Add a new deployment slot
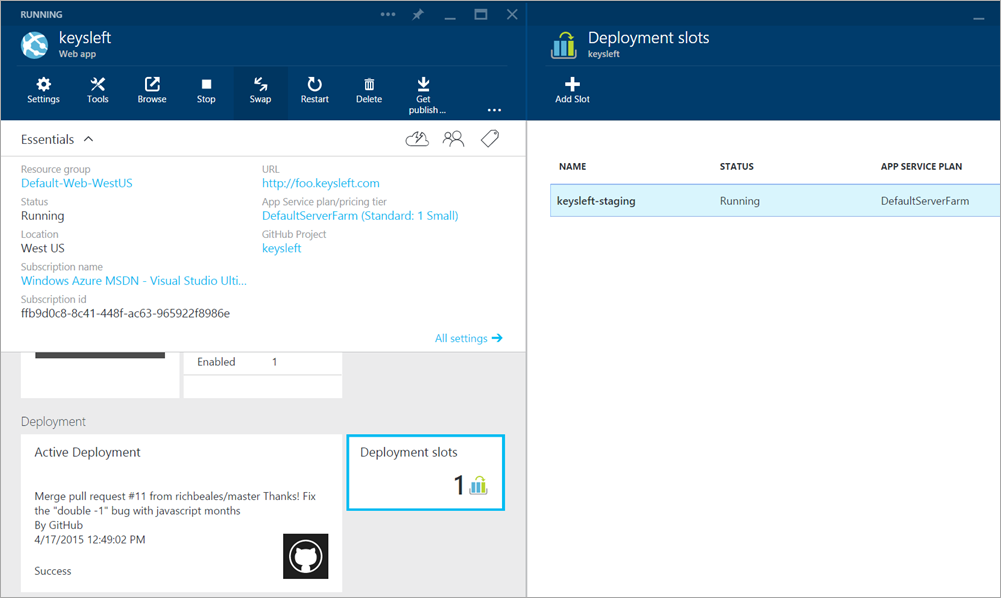The height and width of the screenshot is (598, 1001). click(x=572, y=91)
